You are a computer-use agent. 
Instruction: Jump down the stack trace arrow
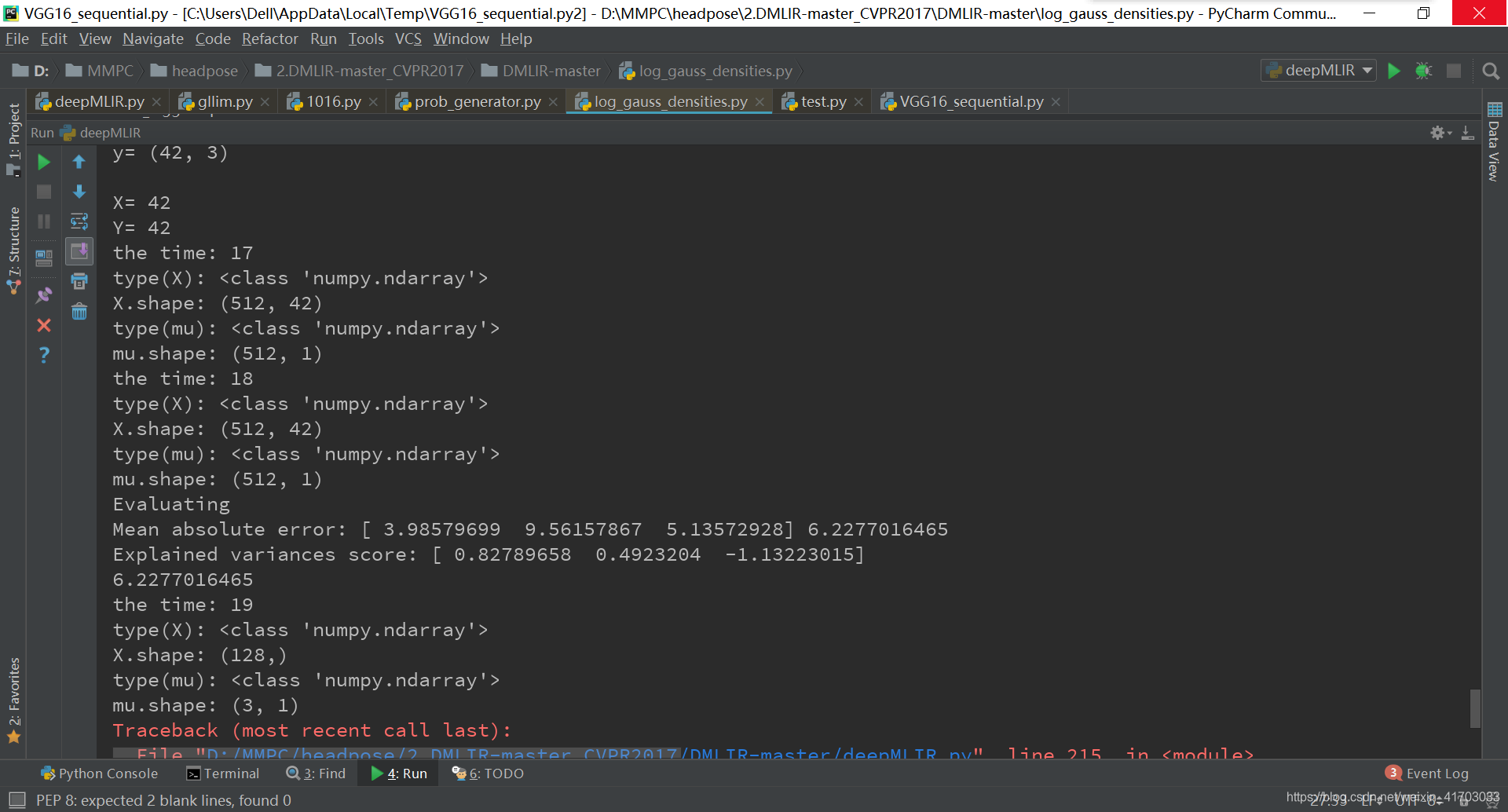click(79, 192)
